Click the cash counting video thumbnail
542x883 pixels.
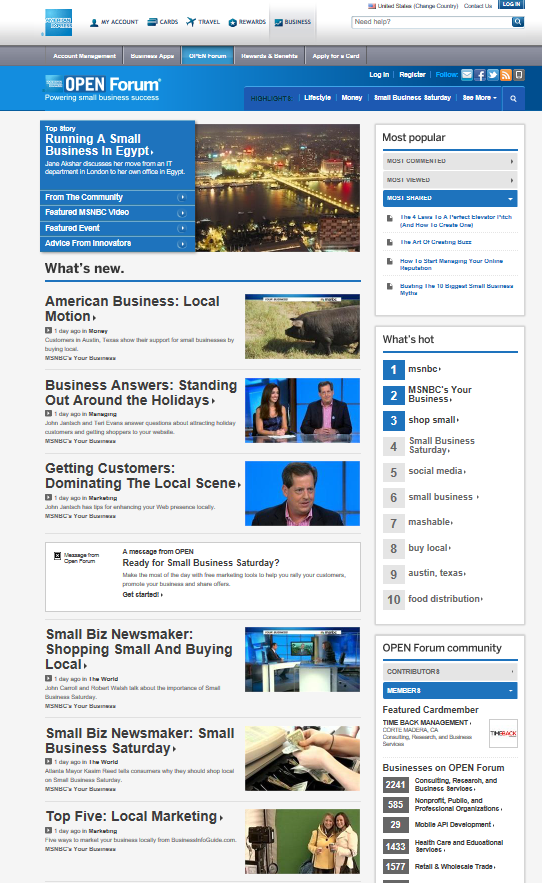pos(302,758)
